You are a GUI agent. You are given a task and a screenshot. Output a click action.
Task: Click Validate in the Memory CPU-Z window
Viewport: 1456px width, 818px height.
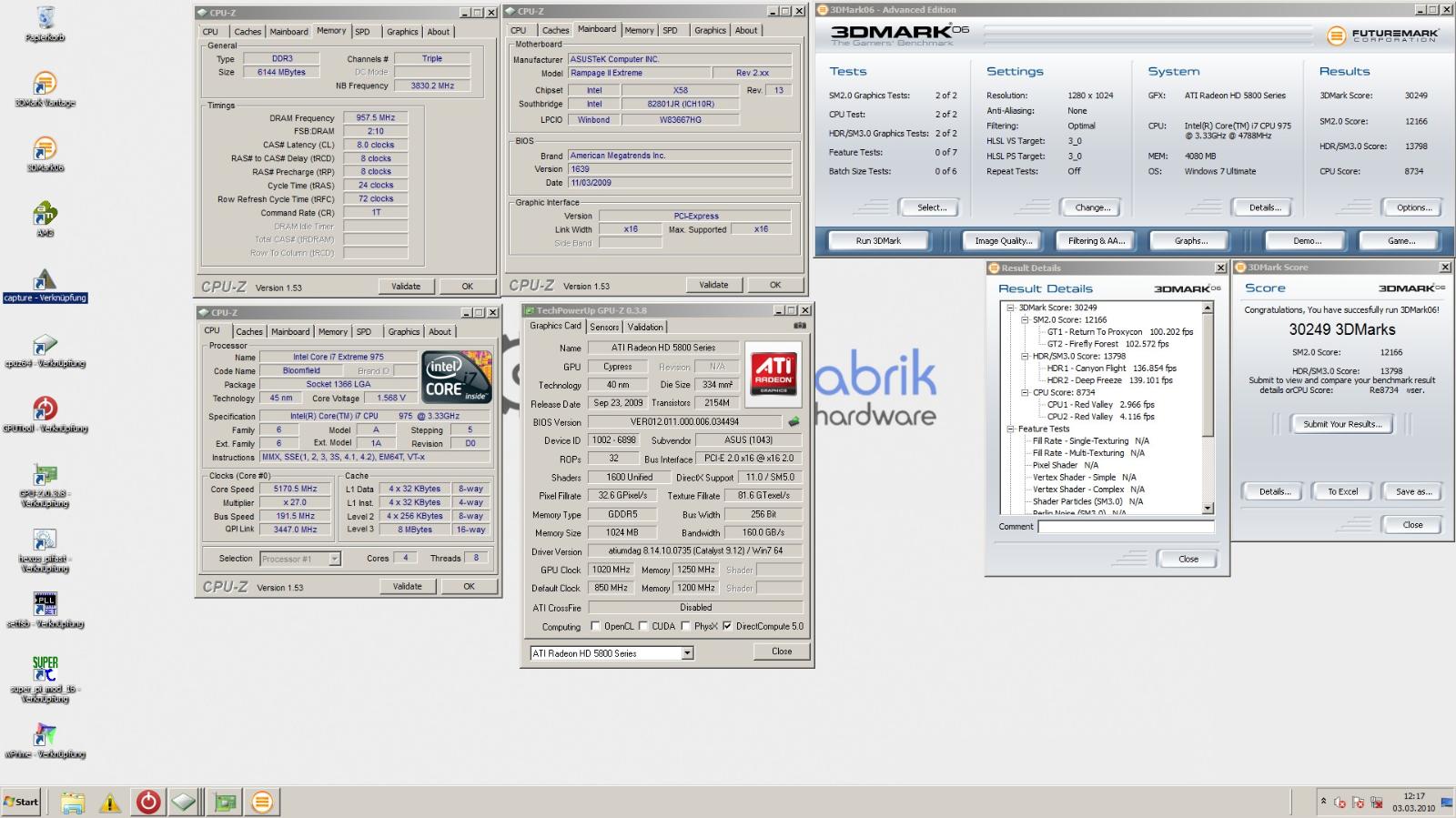[406, 286]
